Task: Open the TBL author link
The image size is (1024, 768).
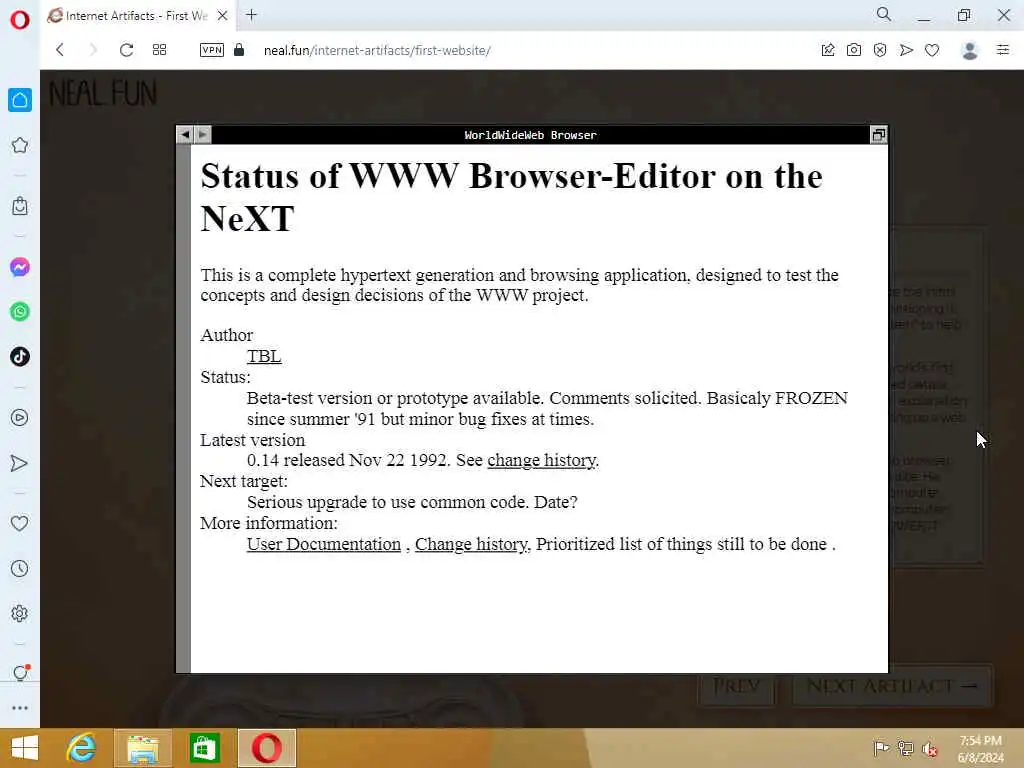Action: point(264,356)
